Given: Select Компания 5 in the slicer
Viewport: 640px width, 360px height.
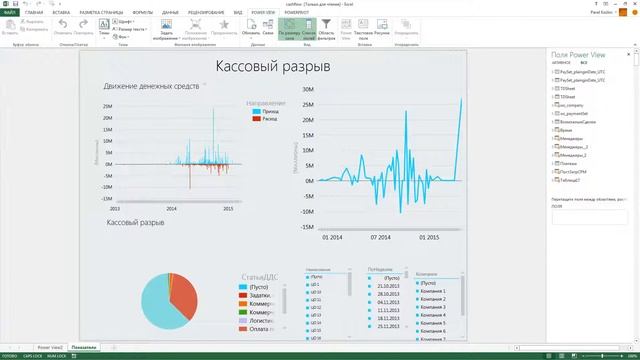Looking at the screenshot, I should pos(433,323).
